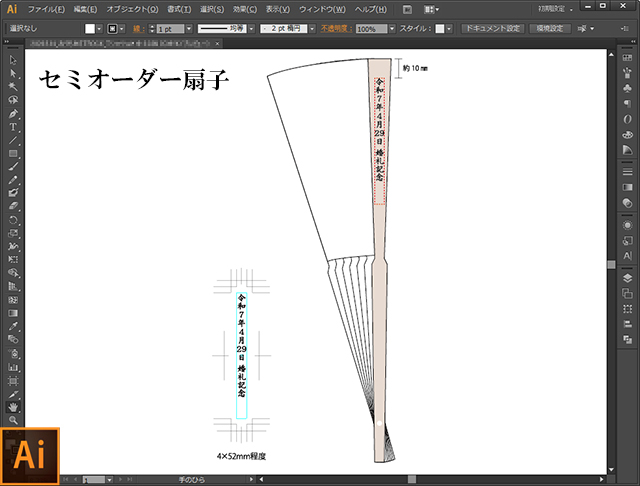Screen dimensions: 640x486
Task: Open the Swatches panel icon
Action: 627,58
